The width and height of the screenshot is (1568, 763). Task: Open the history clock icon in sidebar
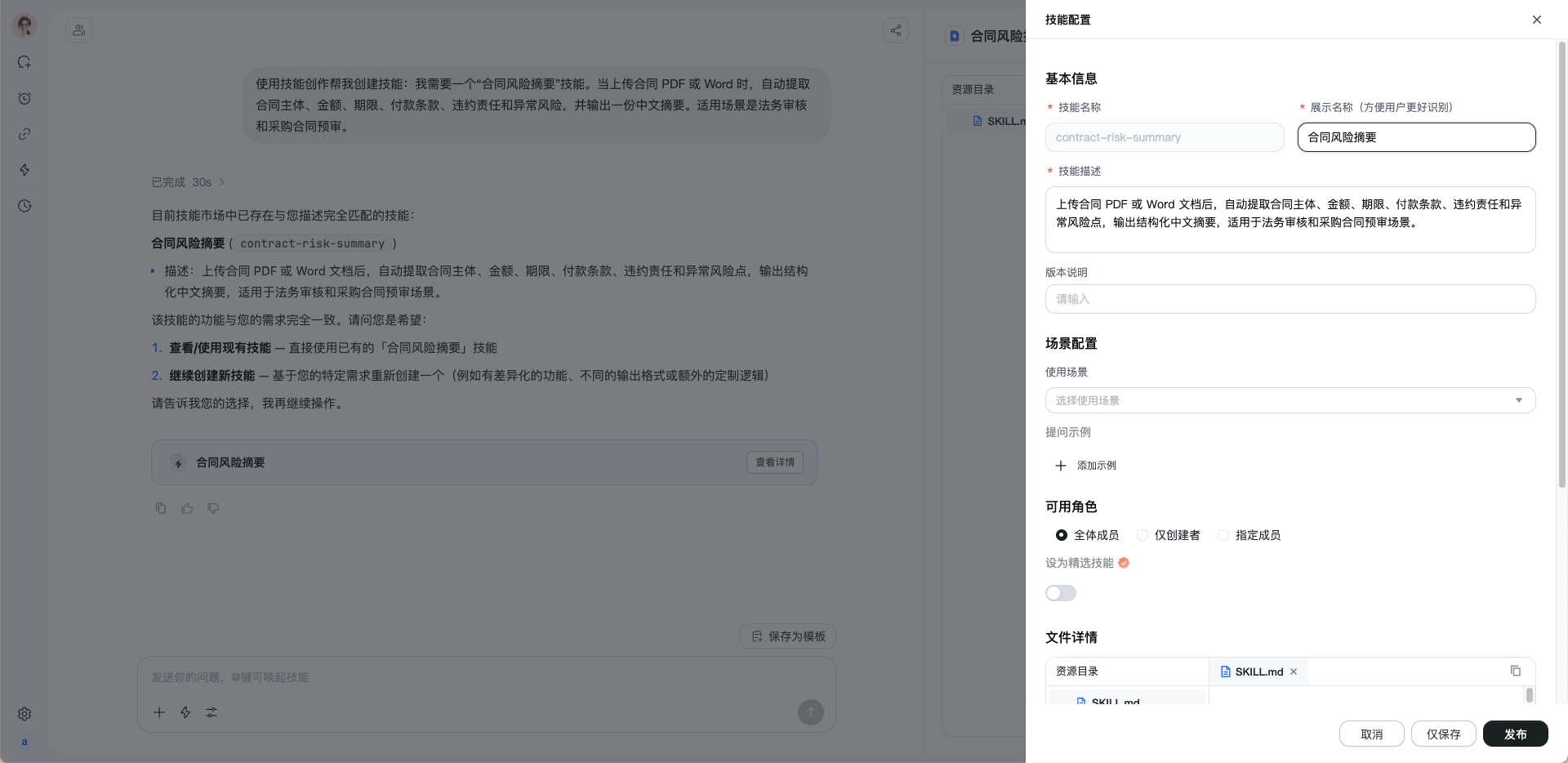point(24,206)
